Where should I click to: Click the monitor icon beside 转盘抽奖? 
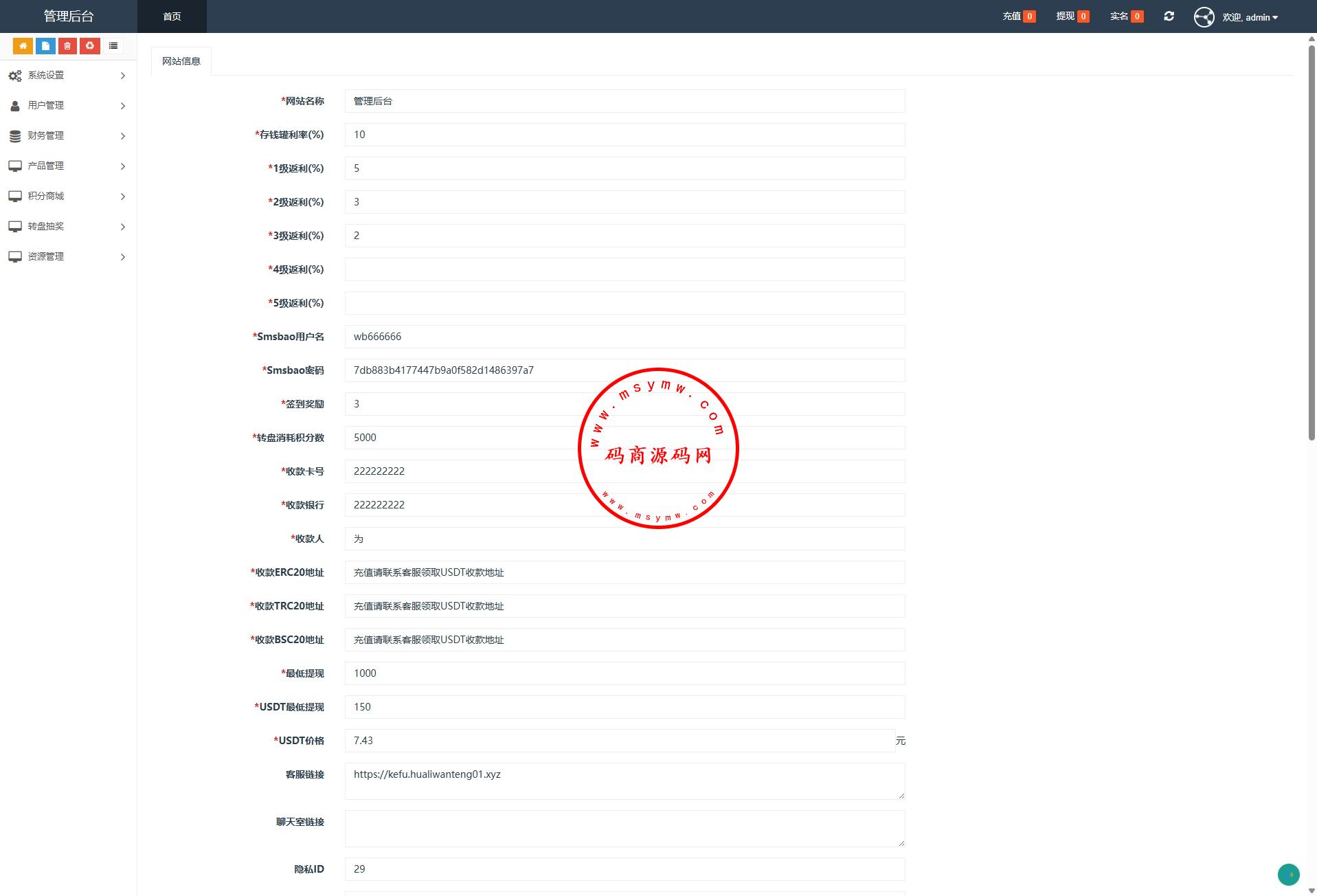pos(15,227)
